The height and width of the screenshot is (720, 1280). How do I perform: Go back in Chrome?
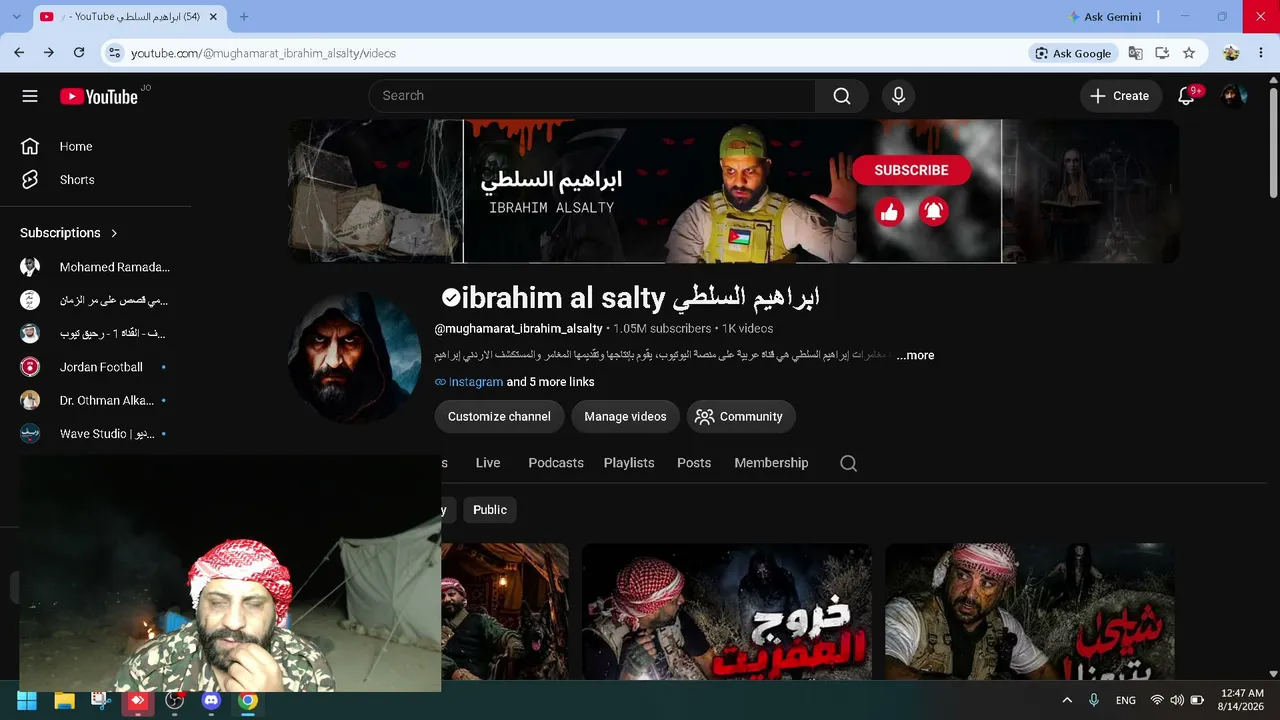pyautogui.click(x=19, y=53)
